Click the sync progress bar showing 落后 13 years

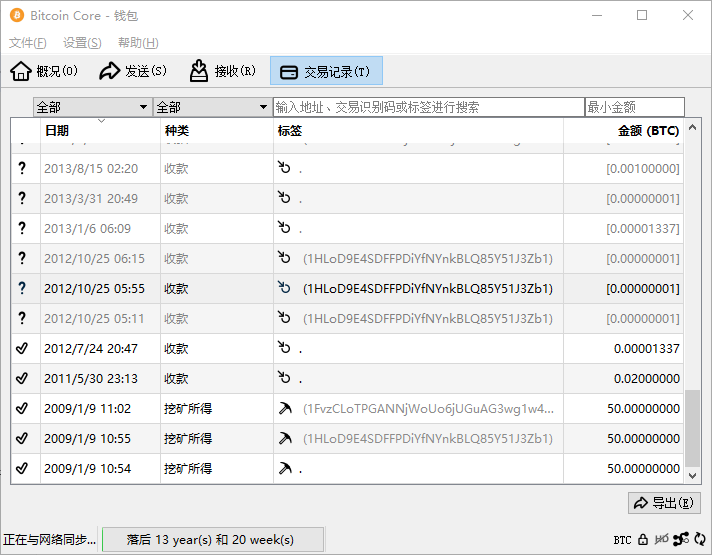tap(212, 540)
